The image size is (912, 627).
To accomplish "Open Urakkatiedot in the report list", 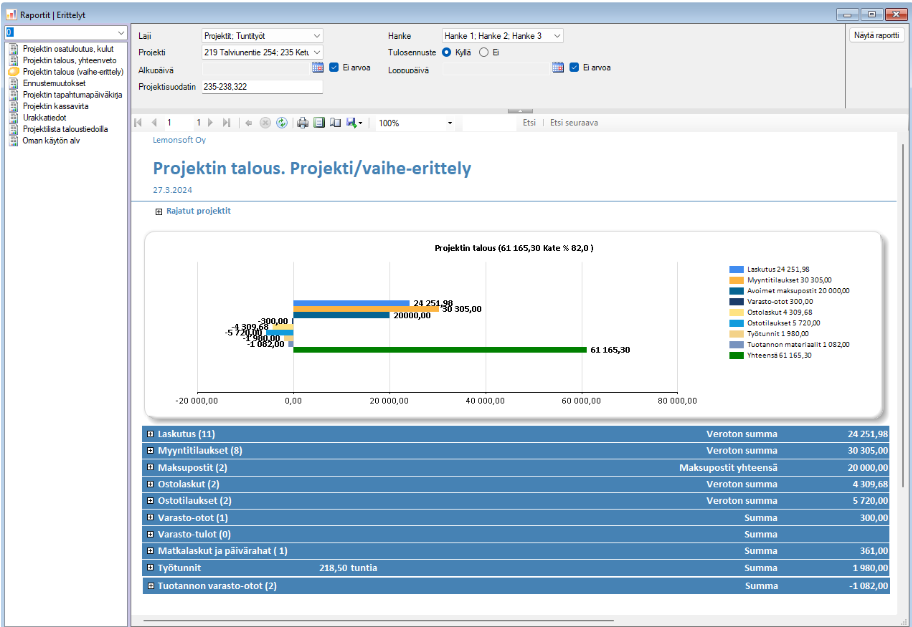I will [x=46, y=117].
